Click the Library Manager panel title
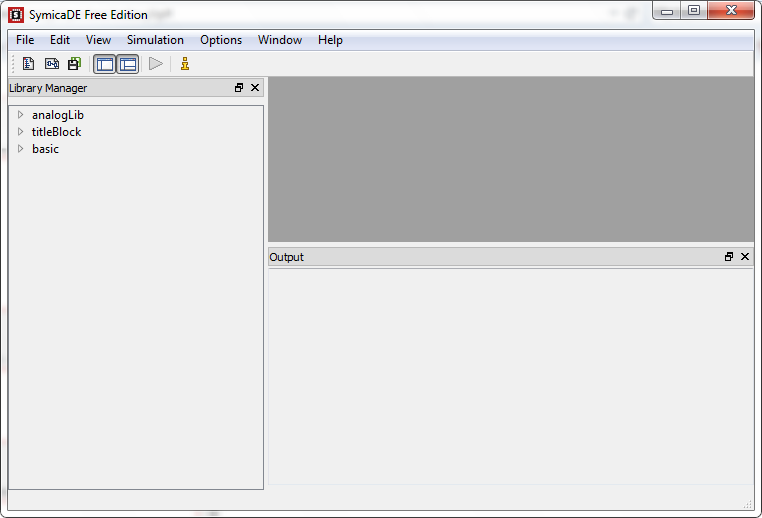 [x=48, y=88]
